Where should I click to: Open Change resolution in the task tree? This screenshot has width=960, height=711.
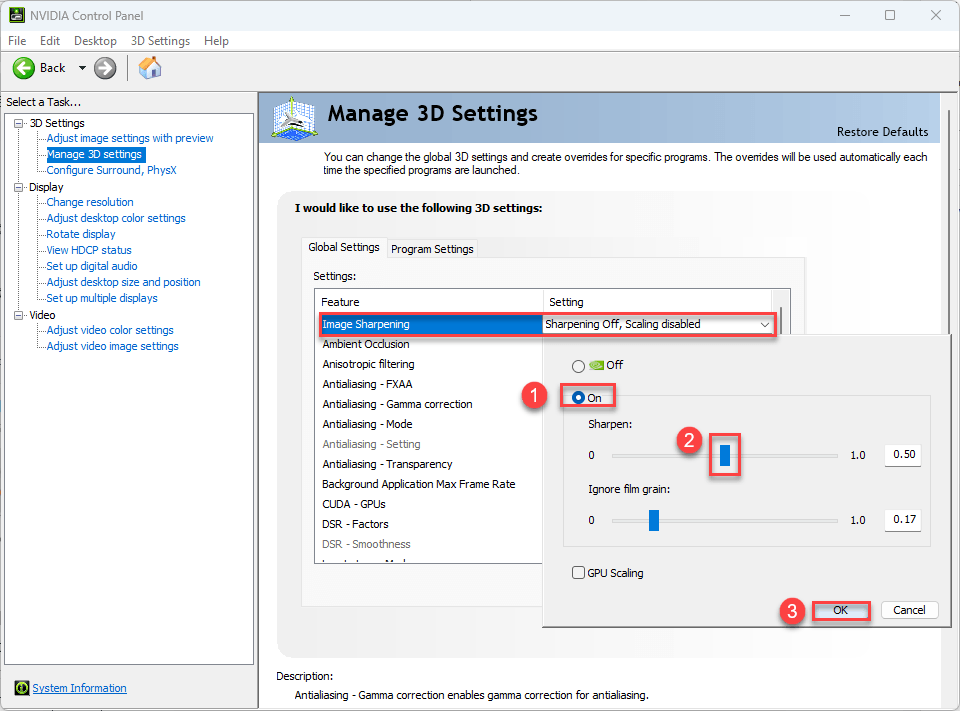(x=90, y=202)
